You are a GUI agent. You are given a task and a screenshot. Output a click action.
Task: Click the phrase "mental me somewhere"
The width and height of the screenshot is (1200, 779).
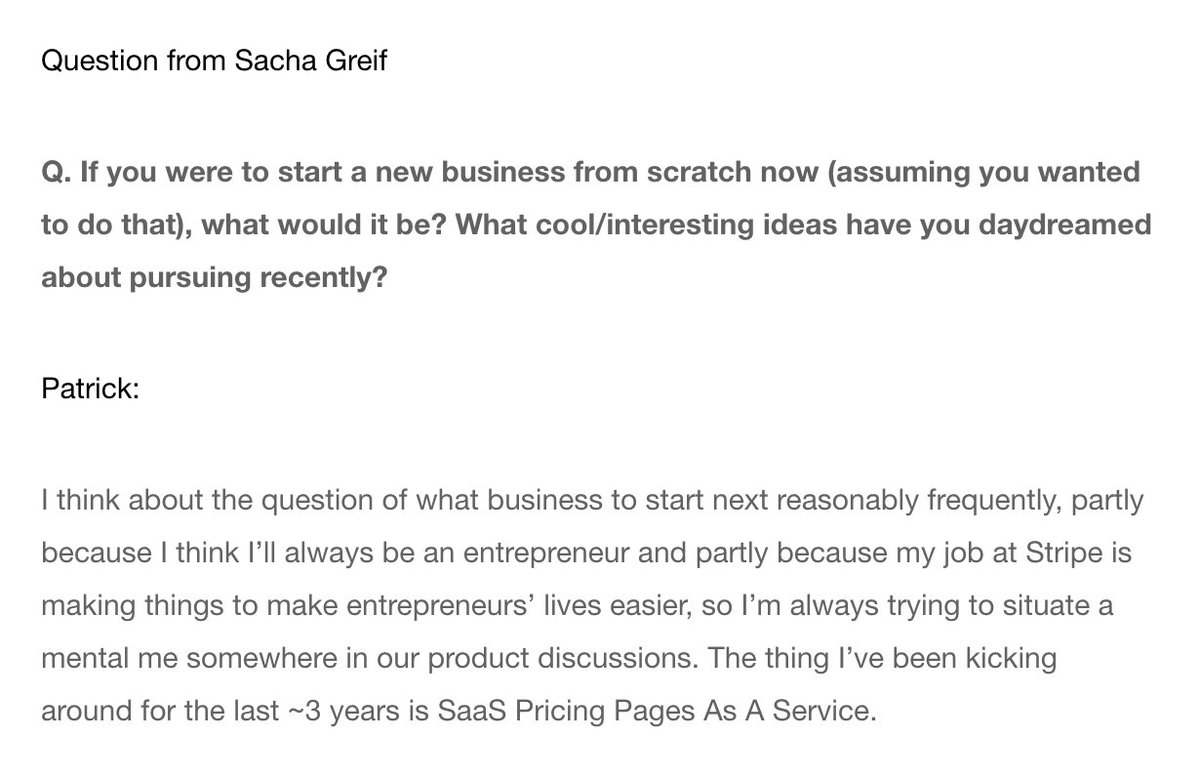(x=186, y=658)
